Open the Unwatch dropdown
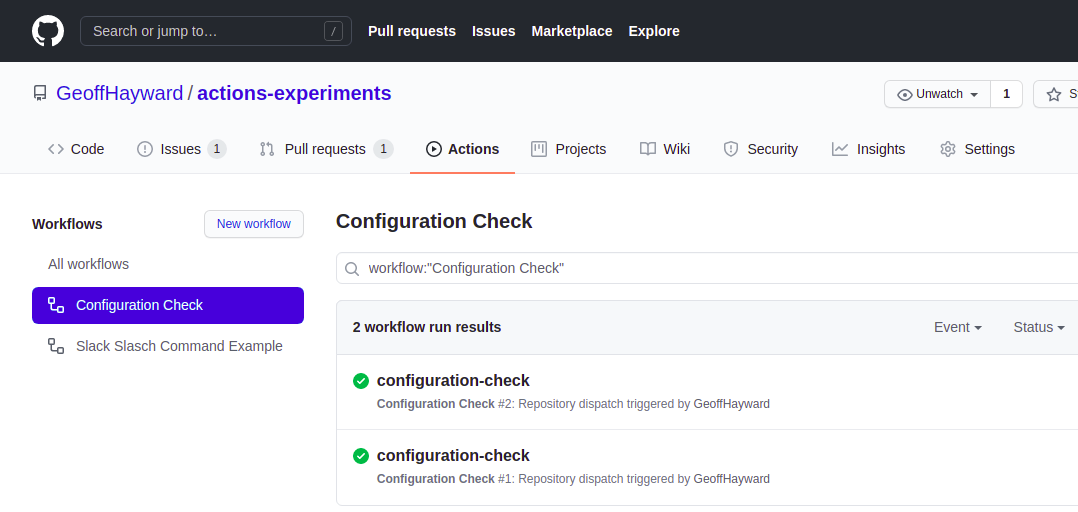 click(x=938, y=94)
